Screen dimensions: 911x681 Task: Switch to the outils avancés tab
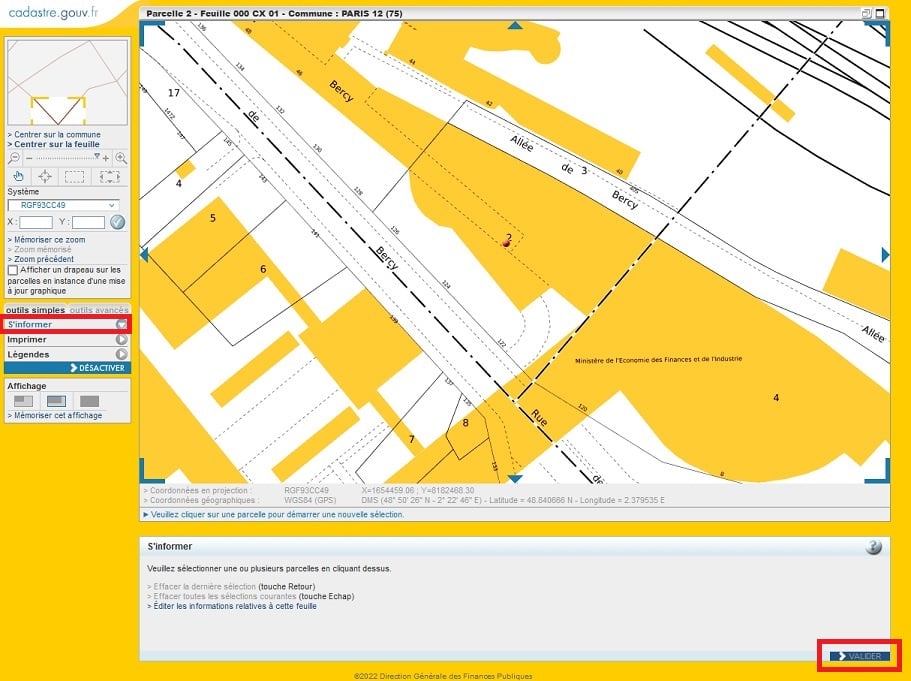[x=99, y=310]
